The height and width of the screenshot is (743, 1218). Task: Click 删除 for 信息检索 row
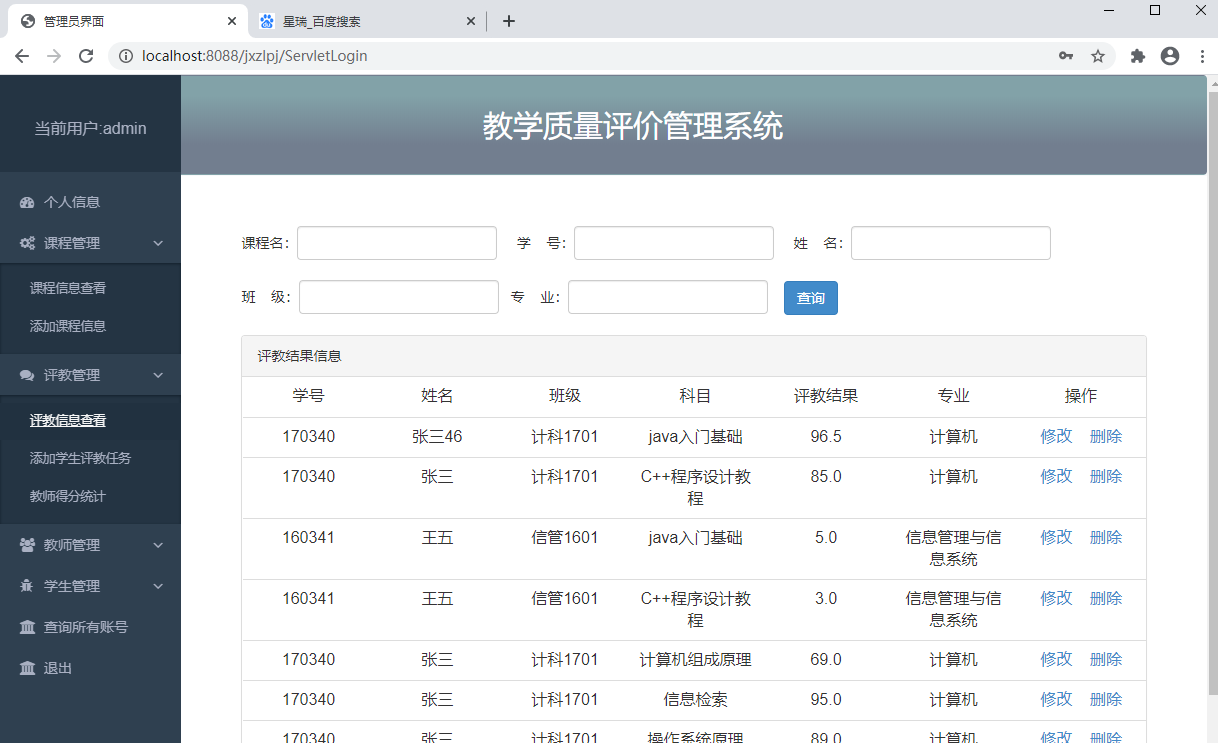click(x=1106, y=699)
